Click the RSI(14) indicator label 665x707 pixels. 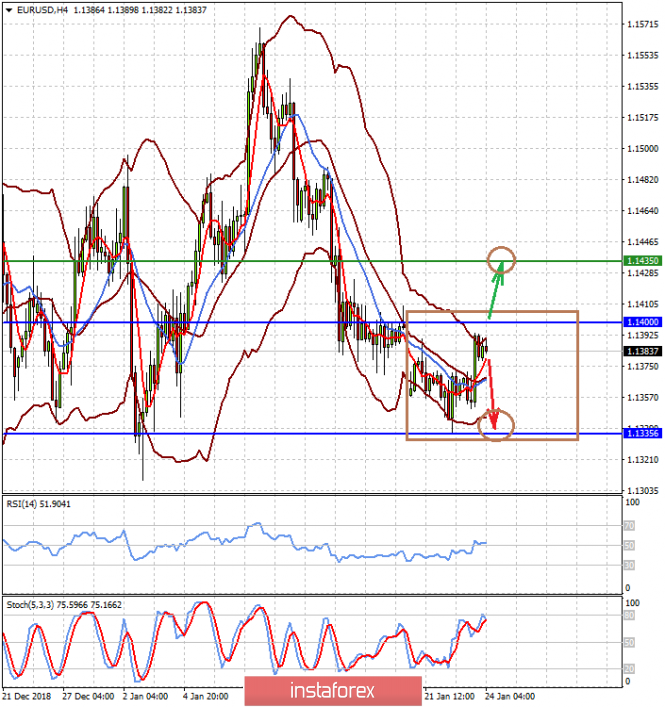pos(38,503)
